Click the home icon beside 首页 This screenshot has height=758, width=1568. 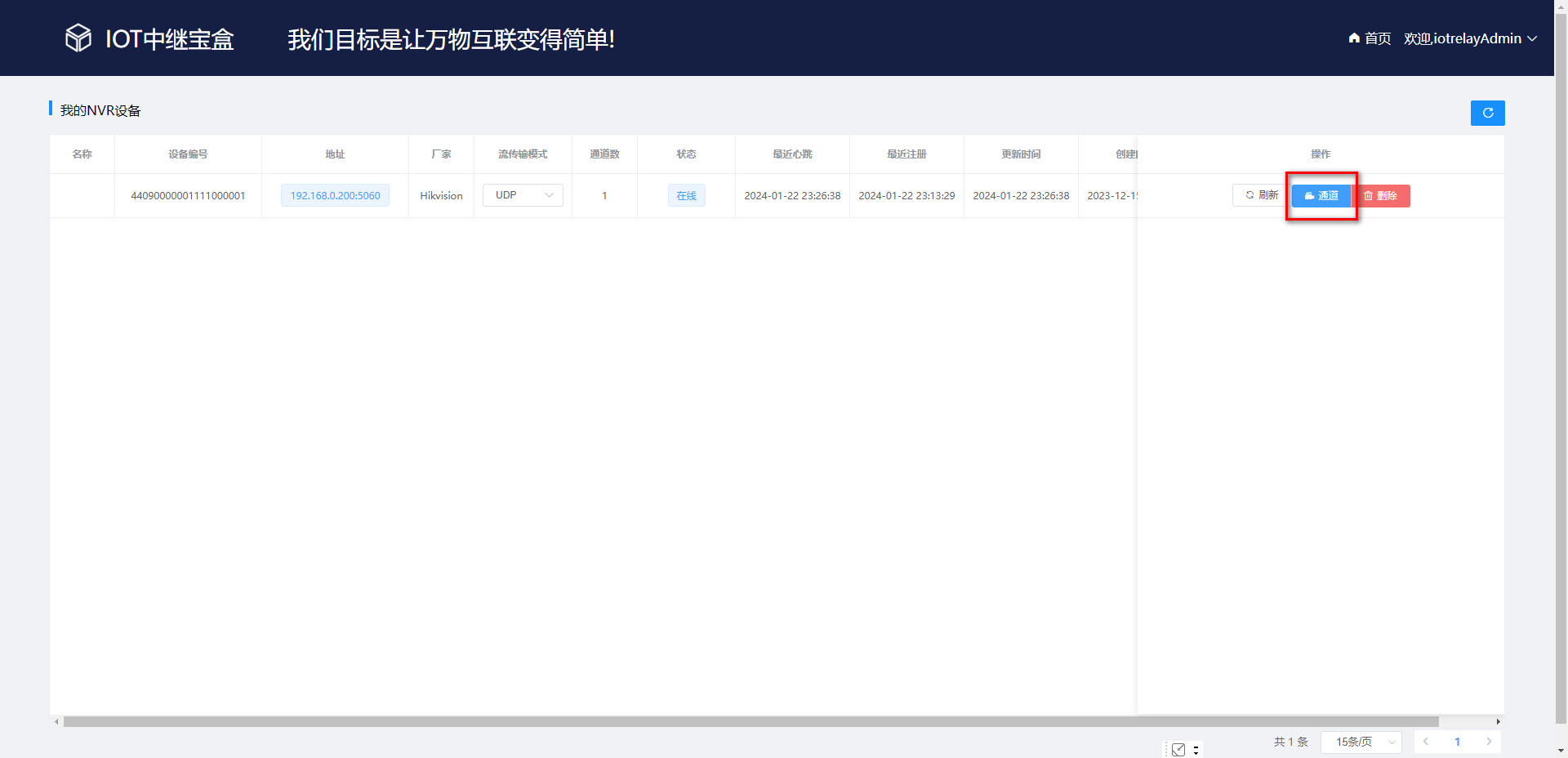[x=1352, y=38]
